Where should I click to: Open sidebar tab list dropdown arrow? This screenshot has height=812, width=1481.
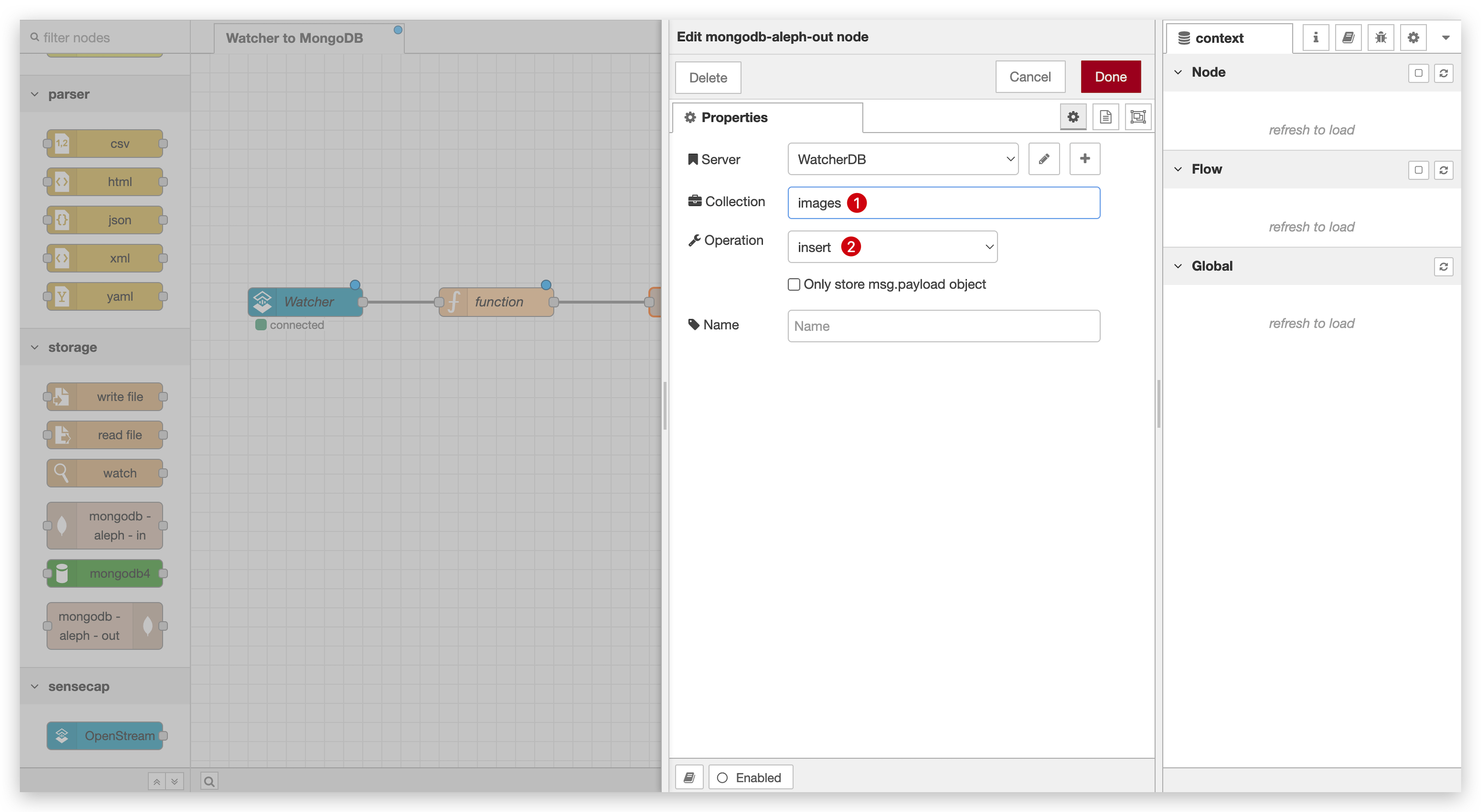(1445, 38)
